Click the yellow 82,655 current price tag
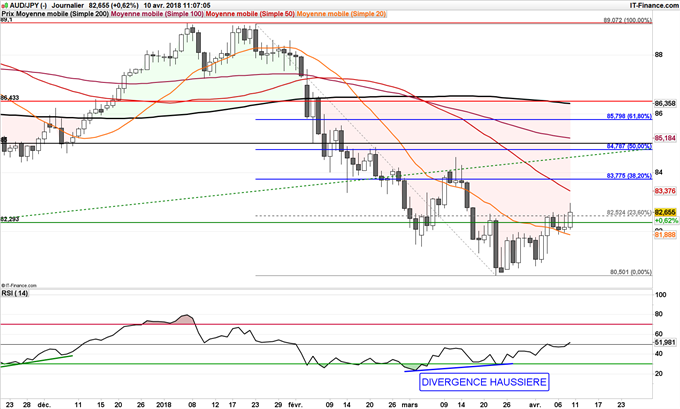The height and width of the screenshot is (409, 680). click(665, 212)
